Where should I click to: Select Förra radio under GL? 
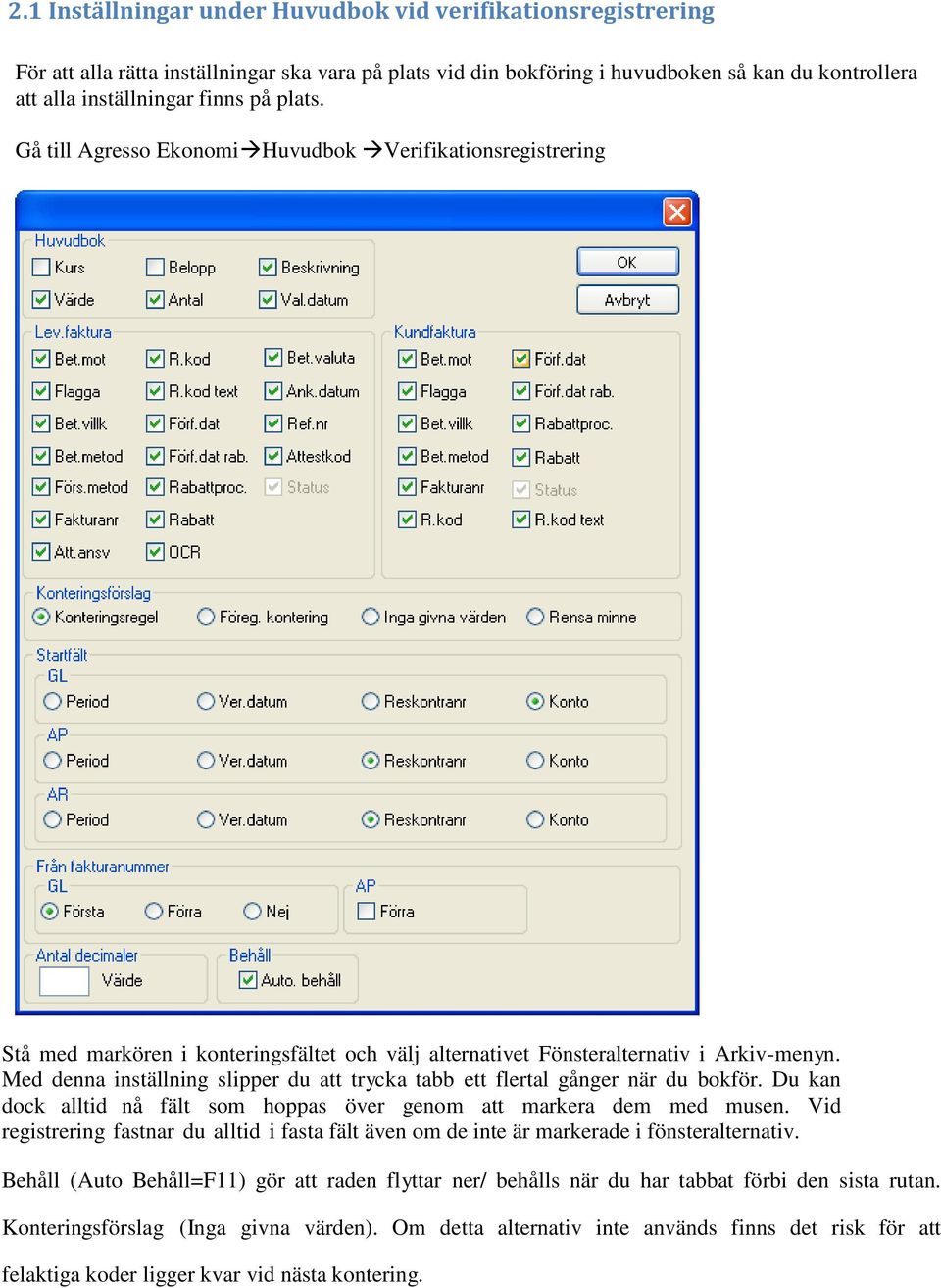pyautogui.click(x=154, y=912)
